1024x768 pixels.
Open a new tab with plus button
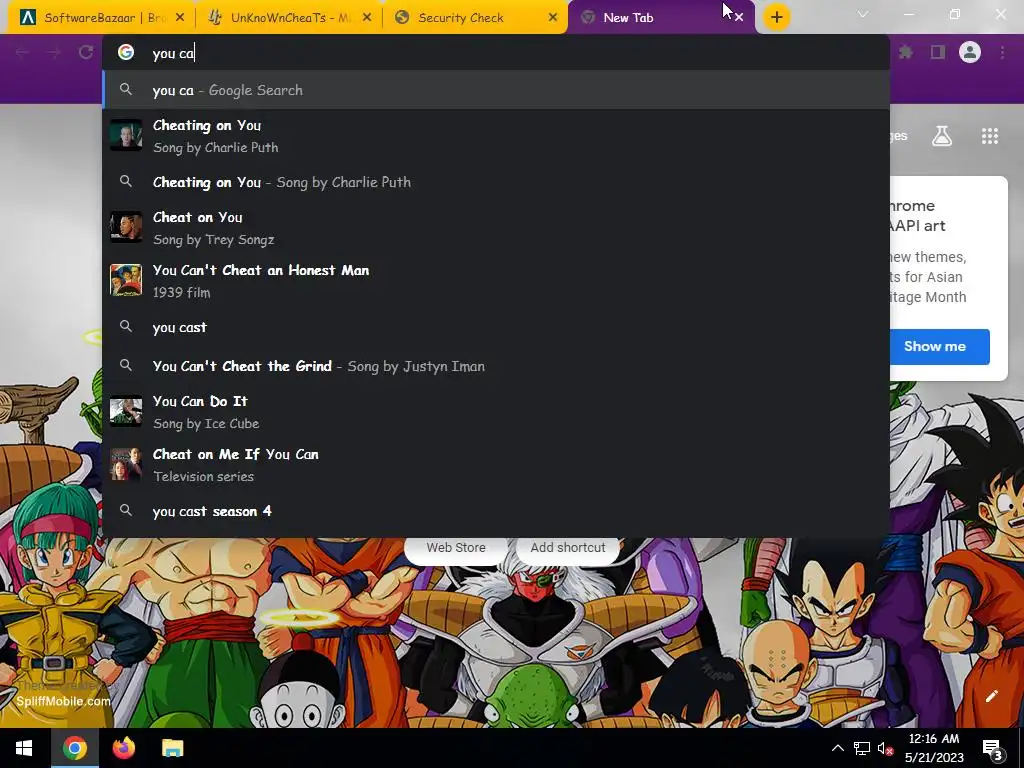(776, 18)
